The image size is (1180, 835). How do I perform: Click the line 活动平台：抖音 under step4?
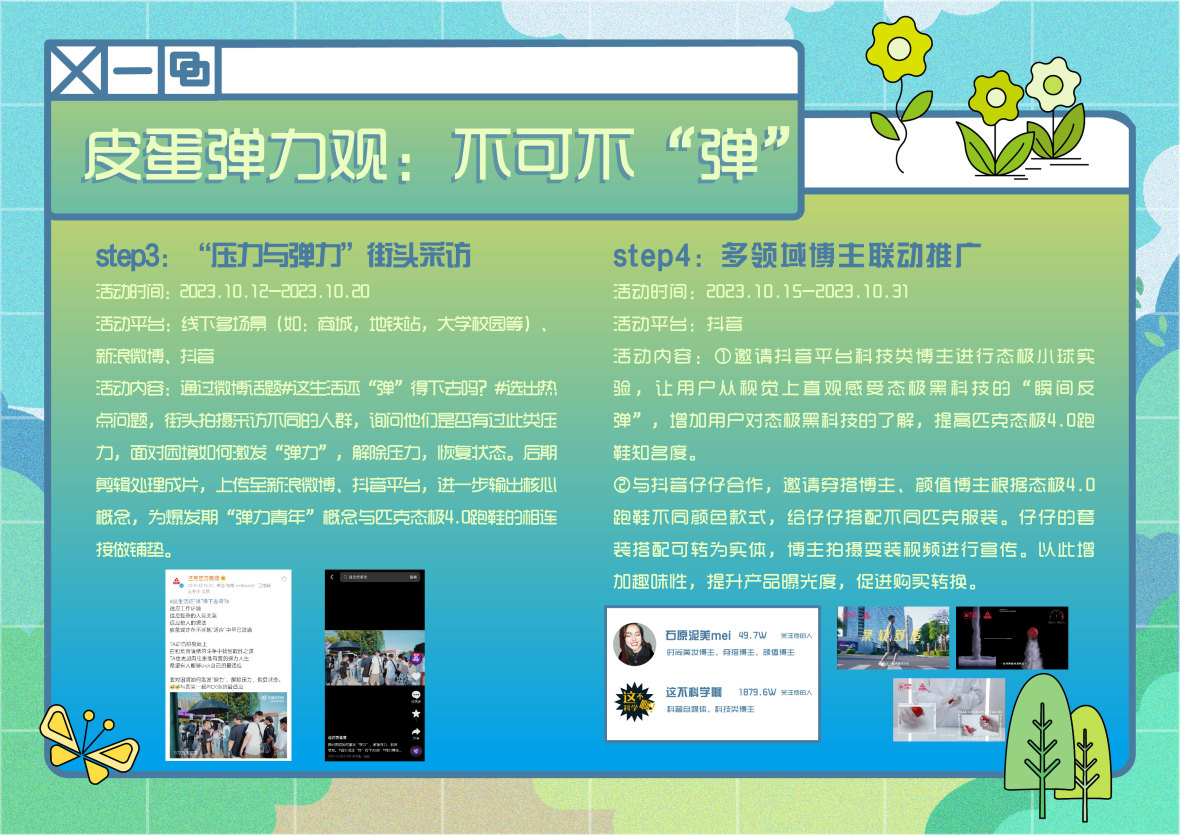678,323
